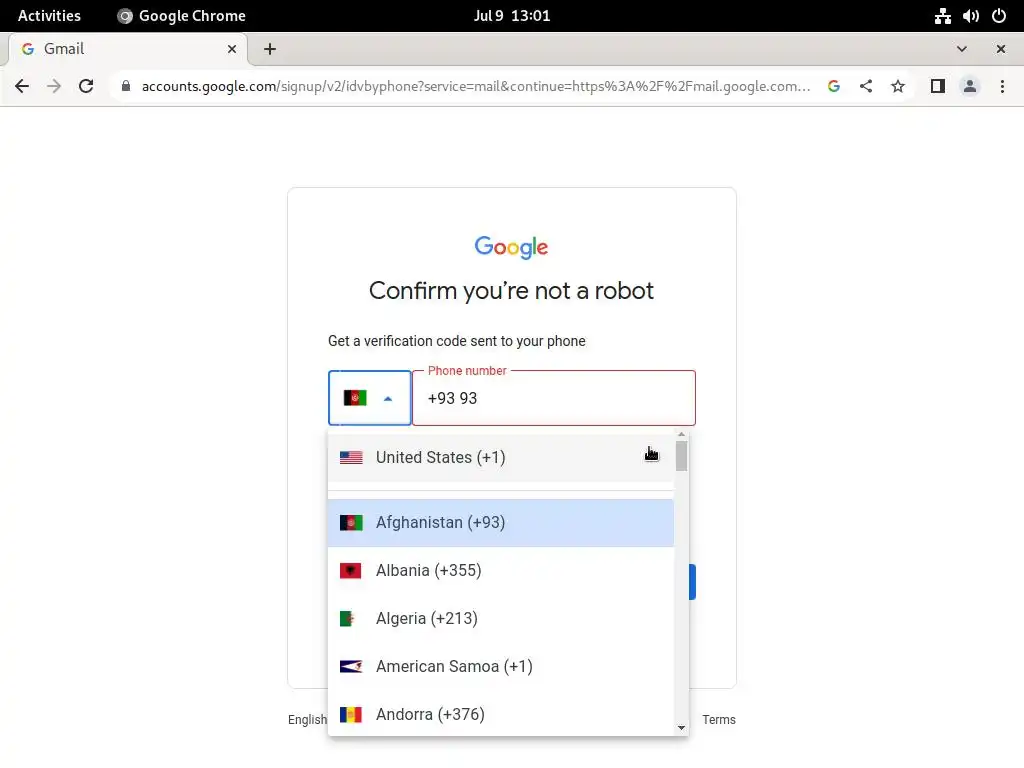The height and width of the screenshot is (768, 1024).
Task: Go back to the previous page
Action: 22,86
